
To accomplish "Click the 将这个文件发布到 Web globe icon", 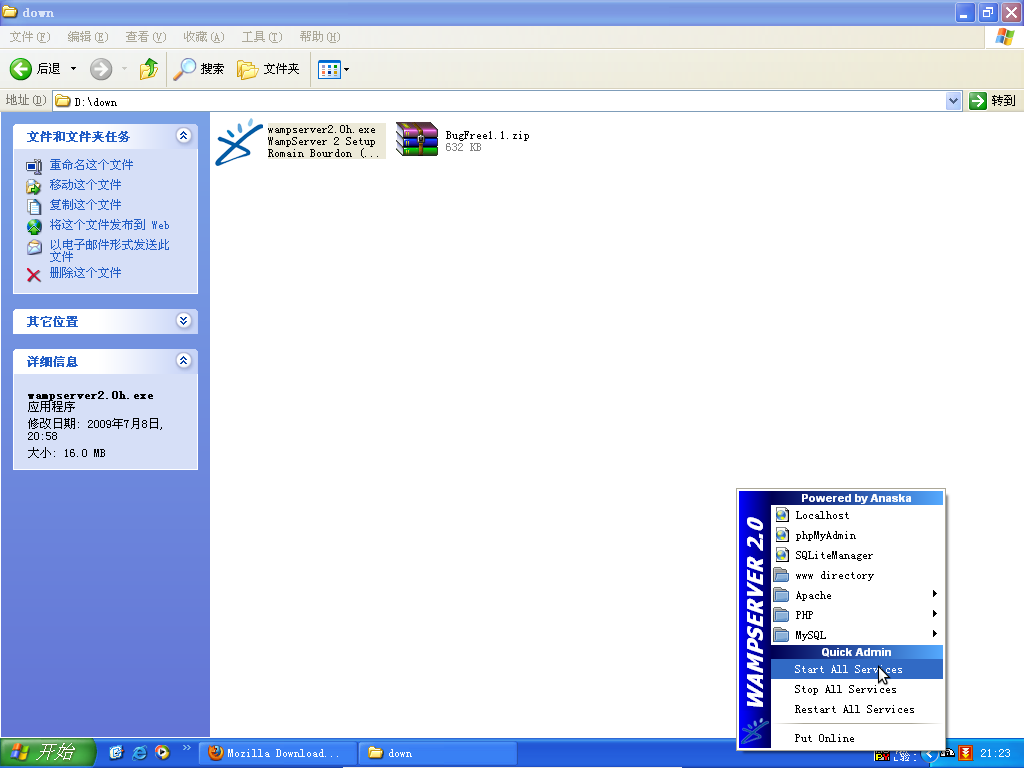I will point(34,227).
